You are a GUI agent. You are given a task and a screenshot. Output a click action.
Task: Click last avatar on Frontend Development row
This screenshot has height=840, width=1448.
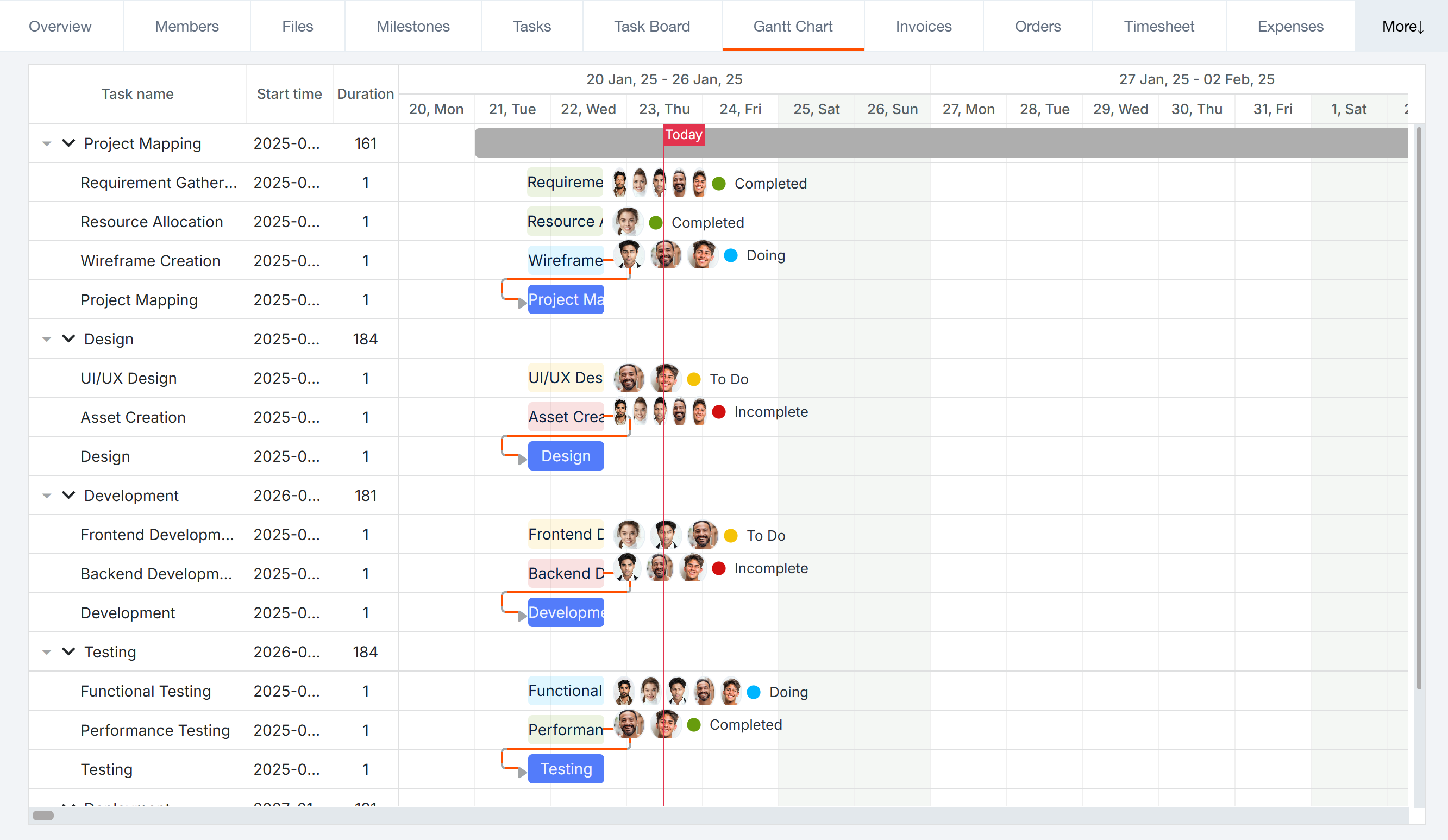point(702,535)
